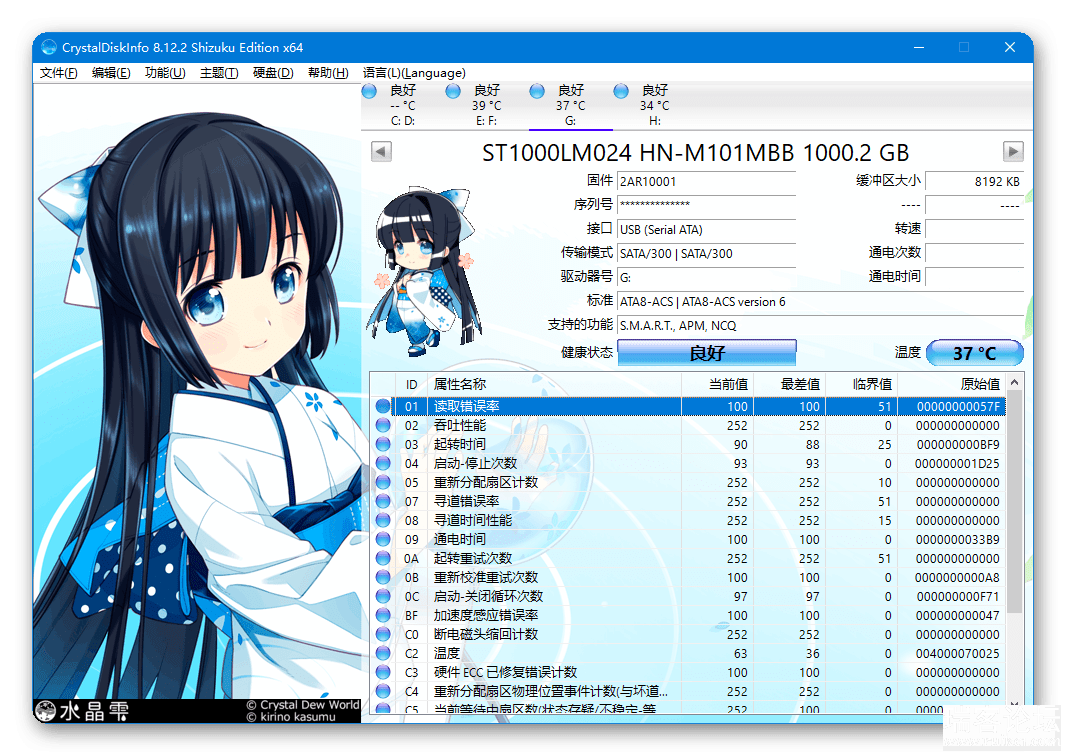The height and width of the screenshot is (756, 1066).
Task: Click the 通电次数 power-on count field
Action: 974,252
